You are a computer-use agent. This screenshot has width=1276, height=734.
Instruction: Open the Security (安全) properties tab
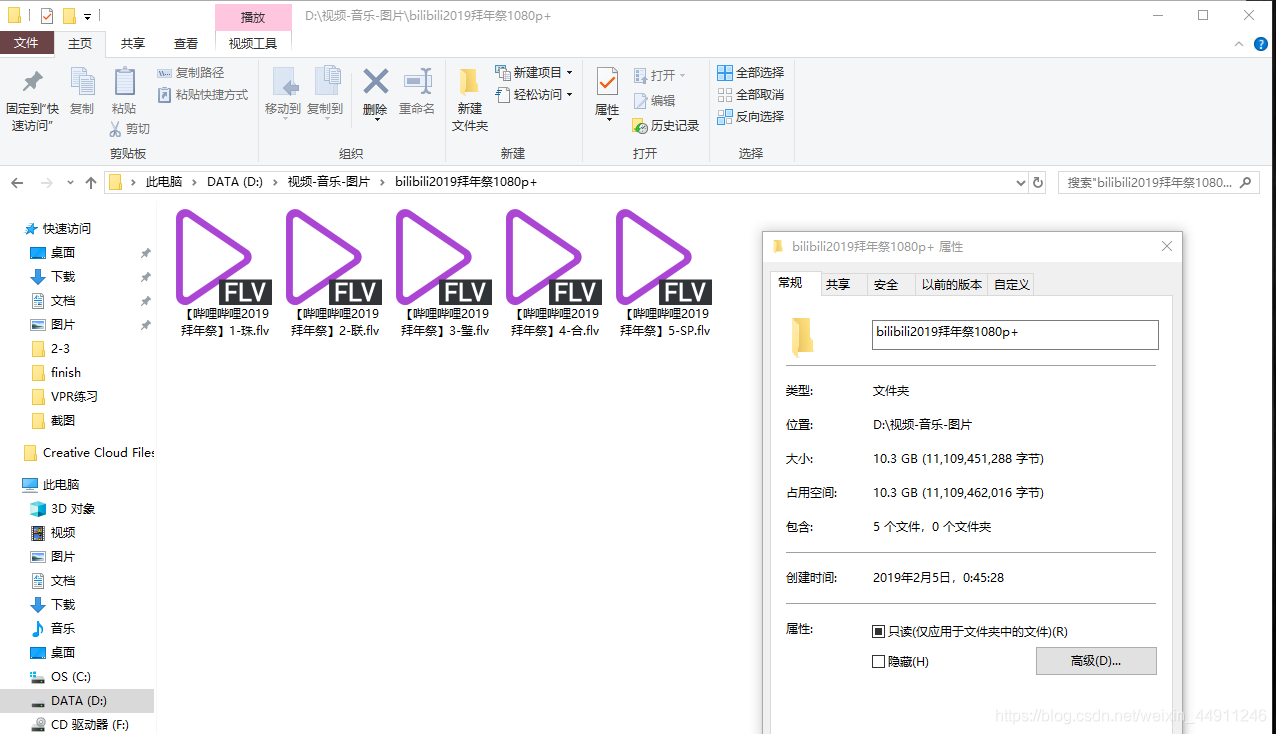(x=886, y=285)
